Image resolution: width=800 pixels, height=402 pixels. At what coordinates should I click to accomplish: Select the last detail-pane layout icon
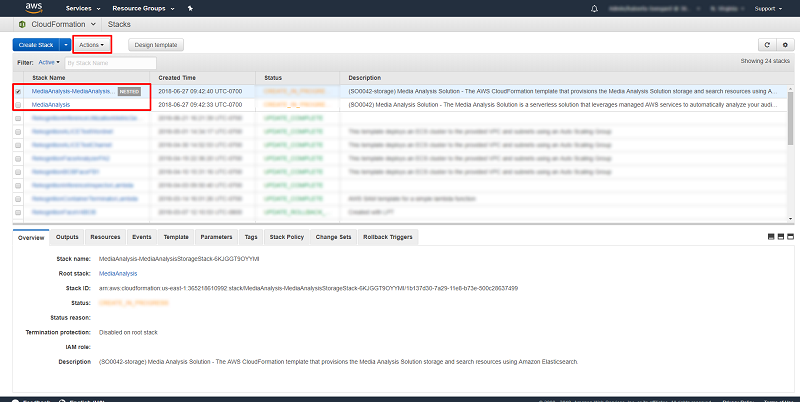click(790, 237)
